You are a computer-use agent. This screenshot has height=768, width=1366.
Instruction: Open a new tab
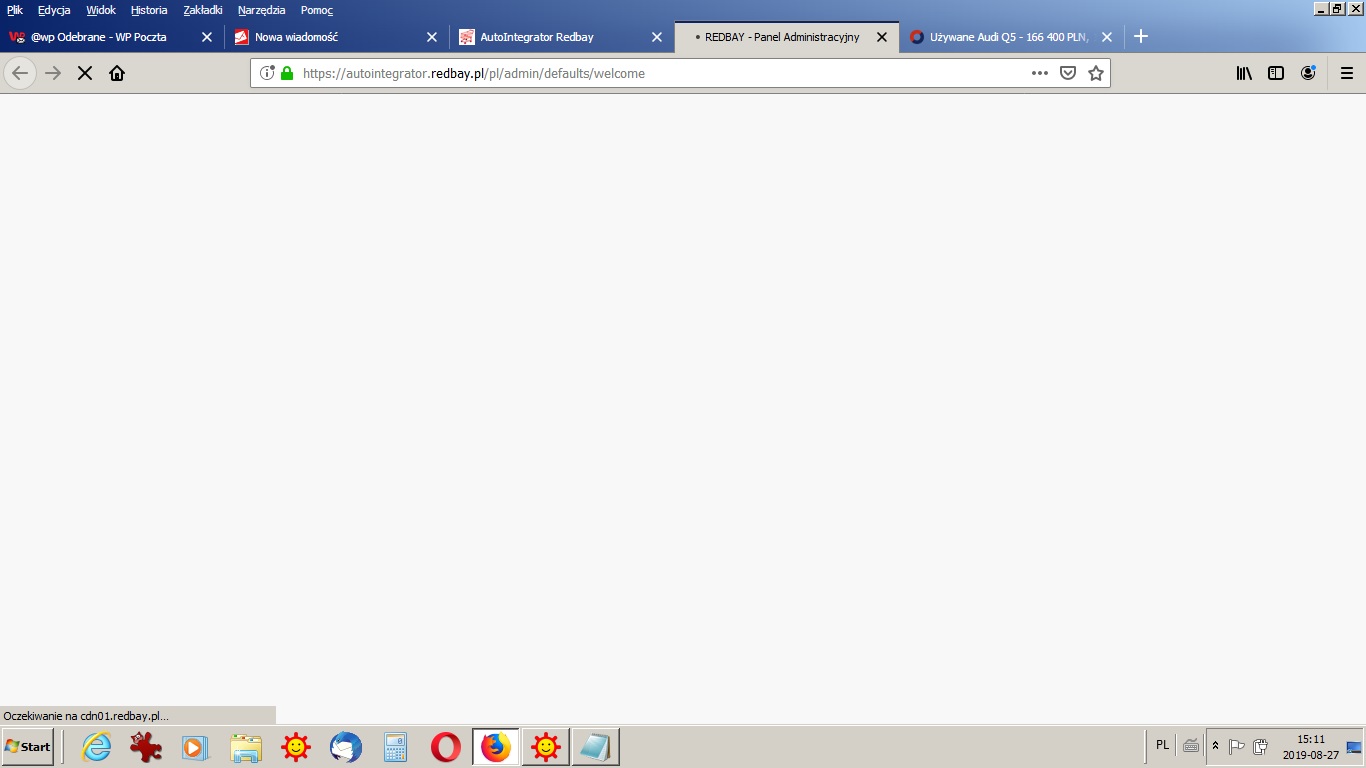(x=1141, y=37)
